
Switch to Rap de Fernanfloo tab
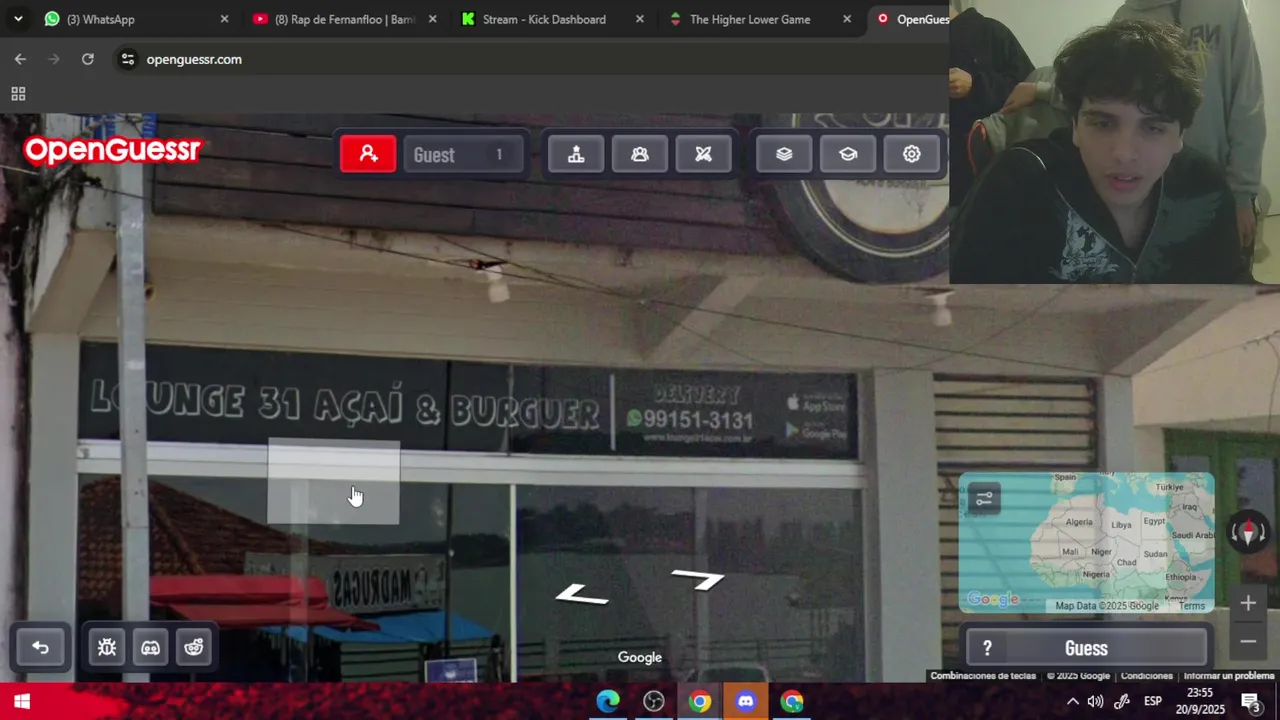coord(345,19)
